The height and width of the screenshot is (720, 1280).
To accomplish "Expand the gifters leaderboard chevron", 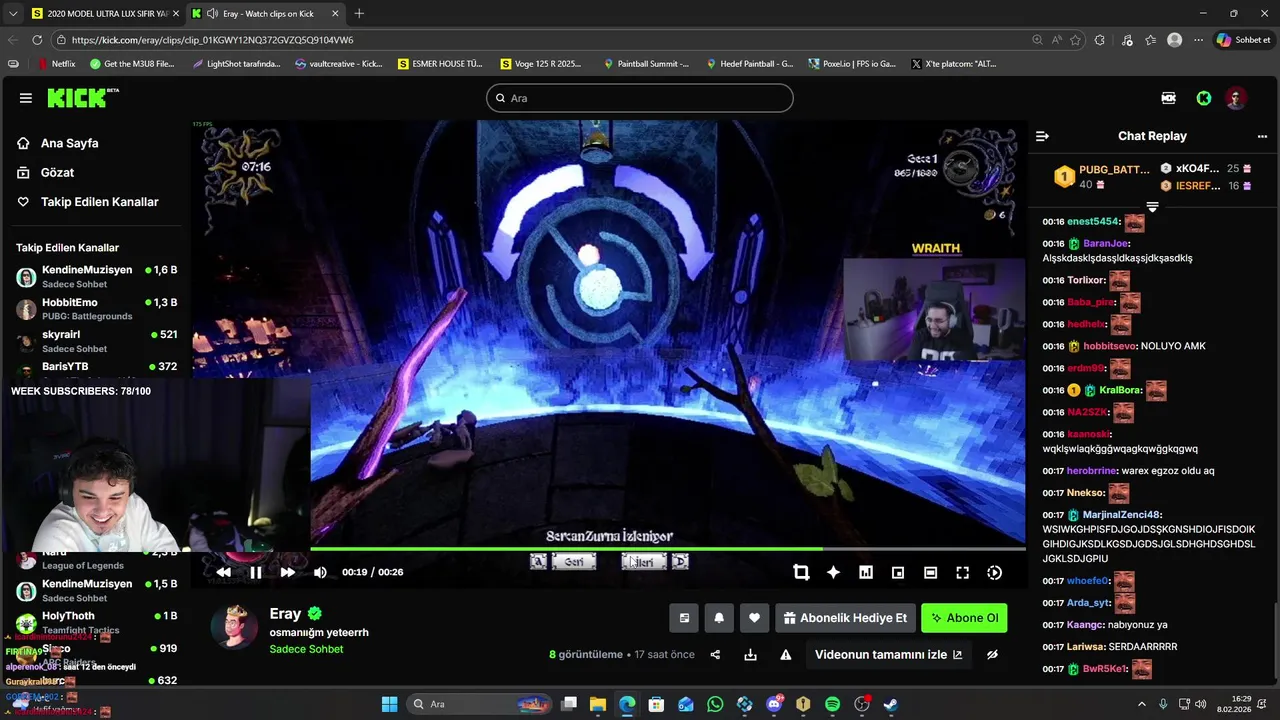I will (x=1152, y=206).
